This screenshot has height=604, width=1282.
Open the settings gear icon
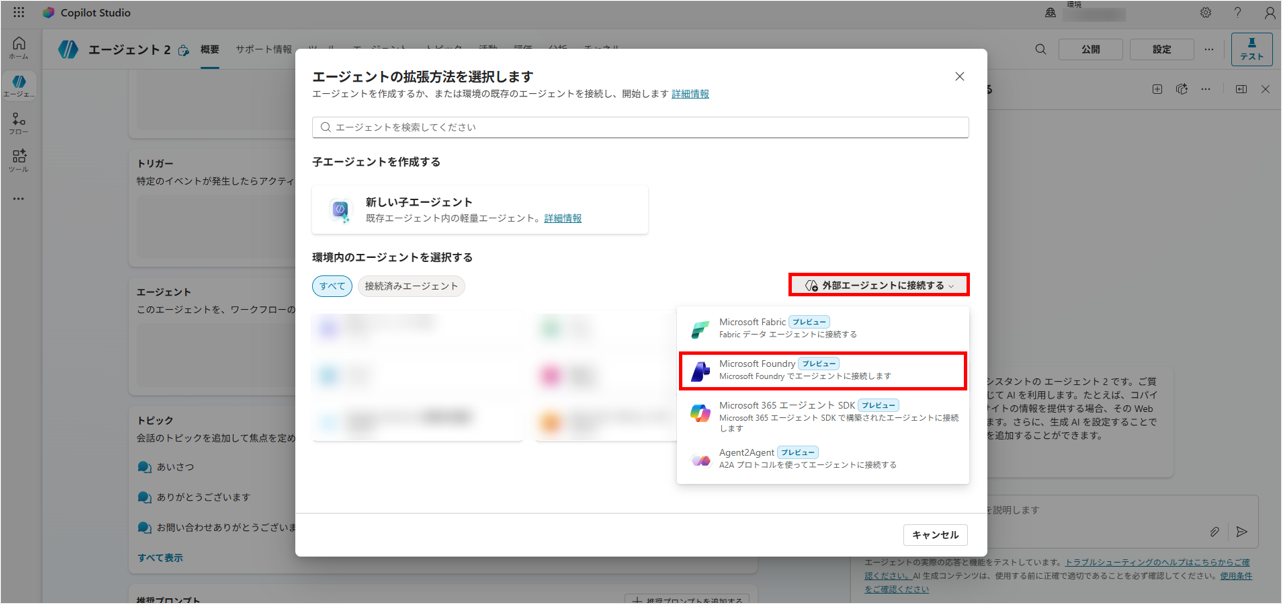pyautogui.click(x=1205, y=13)
